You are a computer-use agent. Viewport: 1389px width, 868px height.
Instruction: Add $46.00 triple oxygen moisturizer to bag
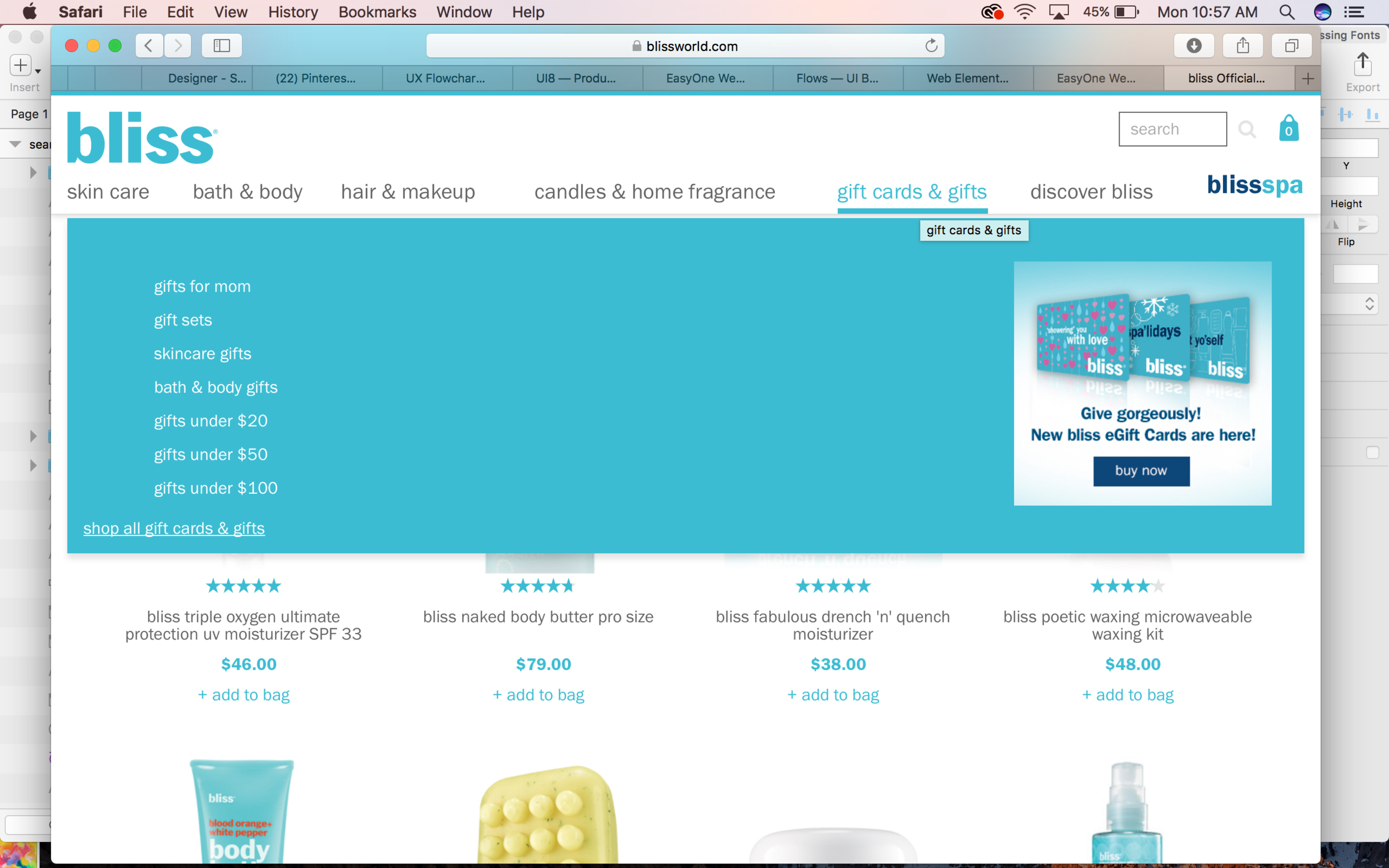tap(243, 695)
